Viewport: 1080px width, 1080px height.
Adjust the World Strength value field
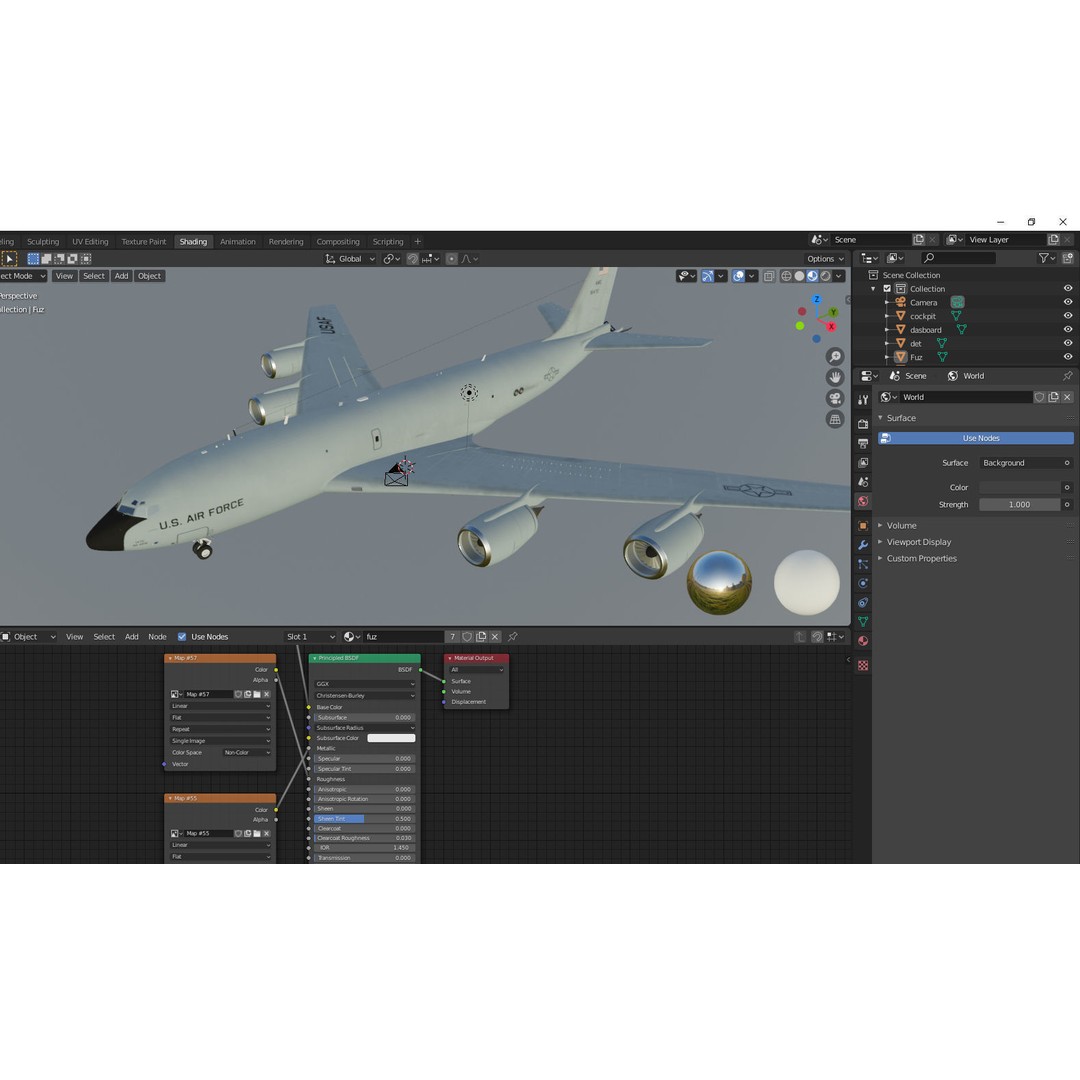1019,504
